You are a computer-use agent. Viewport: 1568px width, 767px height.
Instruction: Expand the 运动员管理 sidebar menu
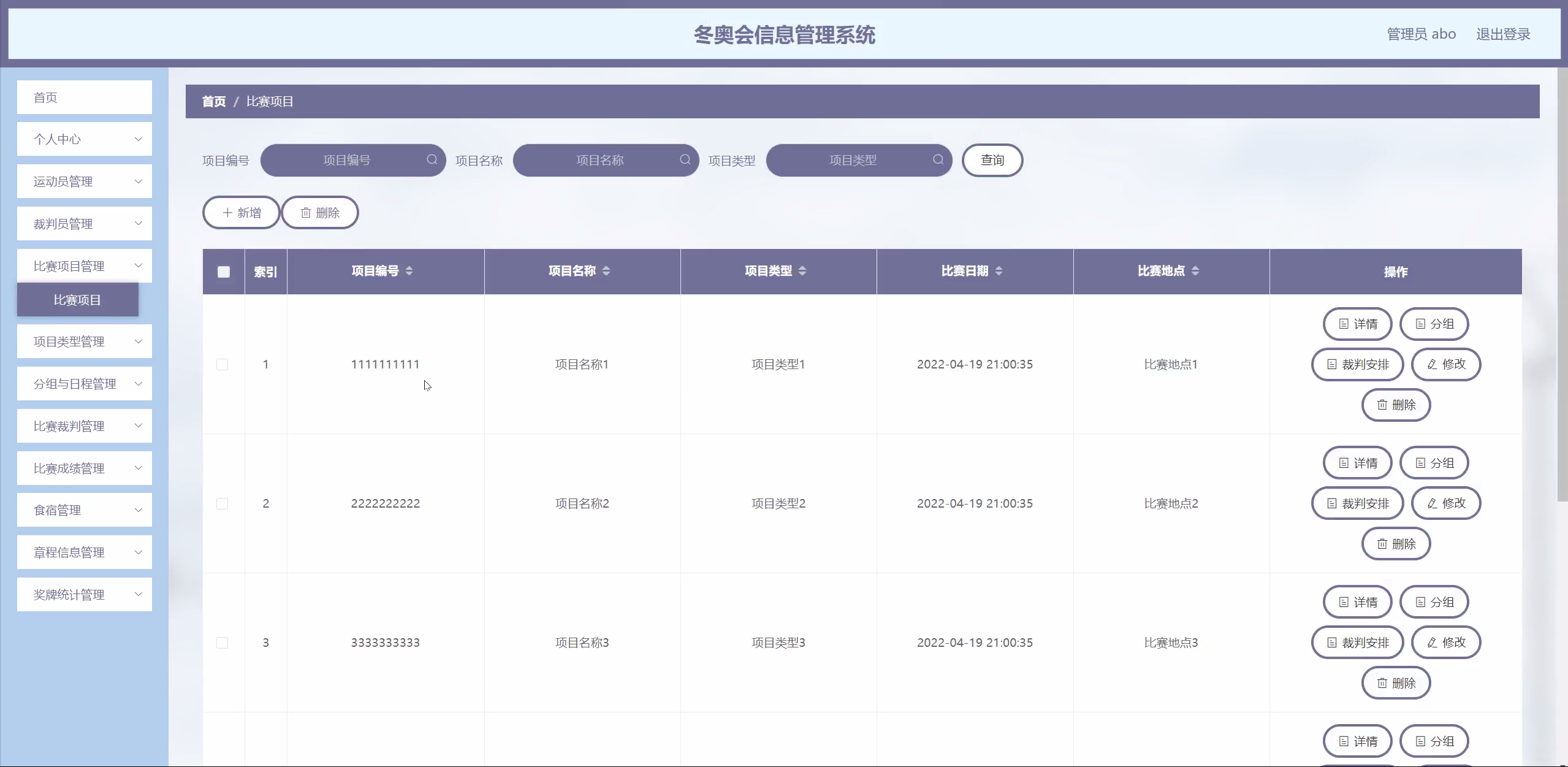coord(85,181)
